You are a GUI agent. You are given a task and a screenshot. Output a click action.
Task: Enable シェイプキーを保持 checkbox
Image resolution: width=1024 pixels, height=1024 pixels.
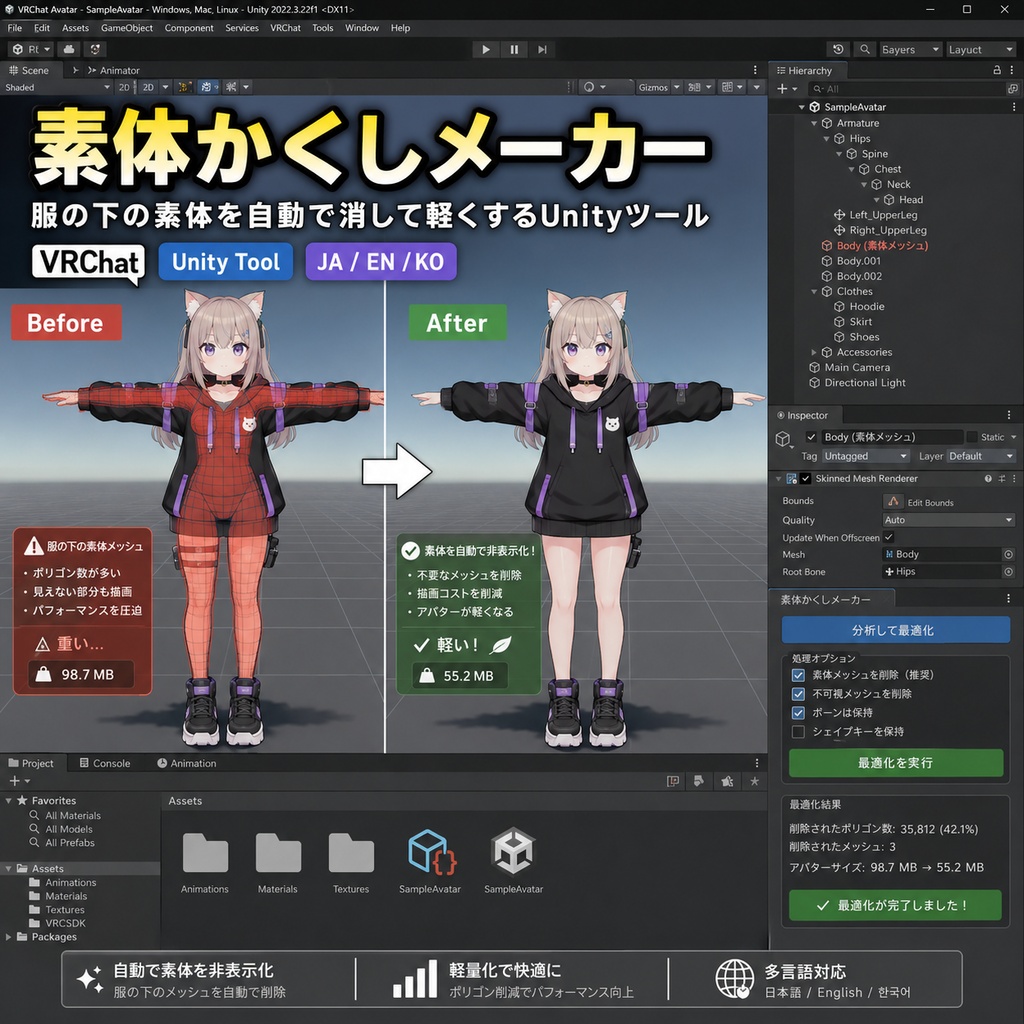[x=798, y=732]
